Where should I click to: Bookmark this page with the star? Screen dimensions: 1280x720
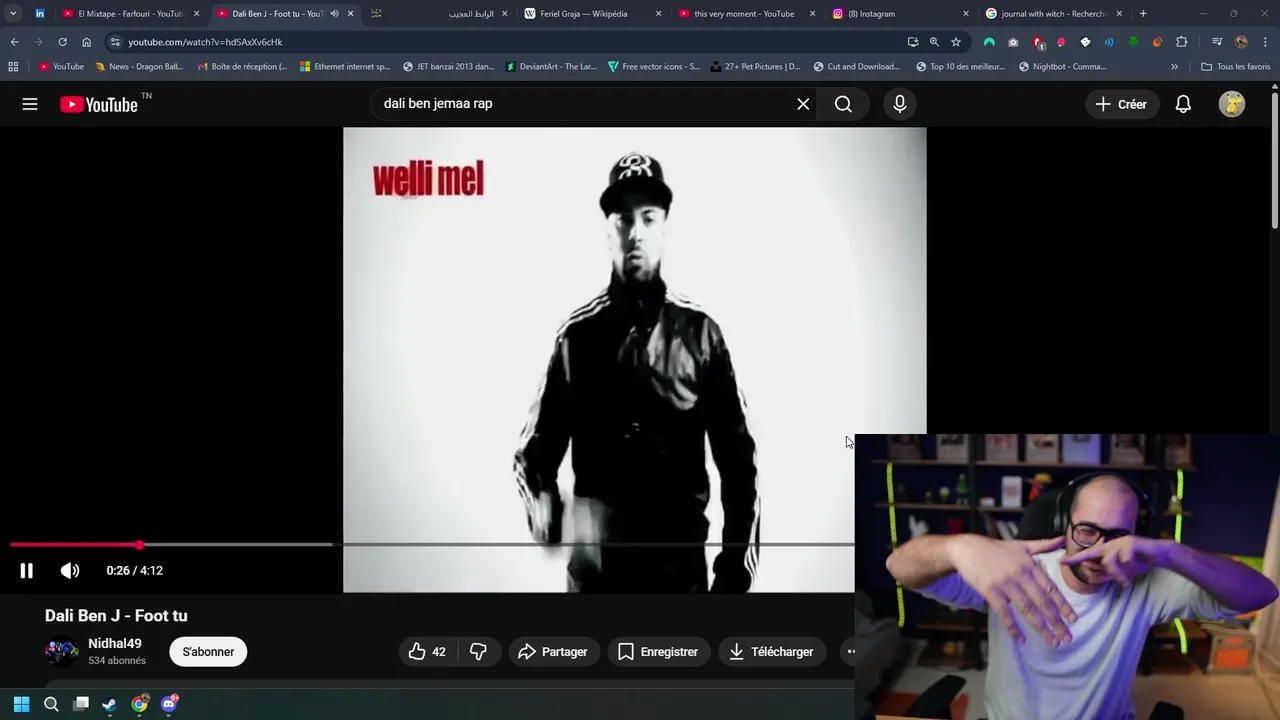956,42
